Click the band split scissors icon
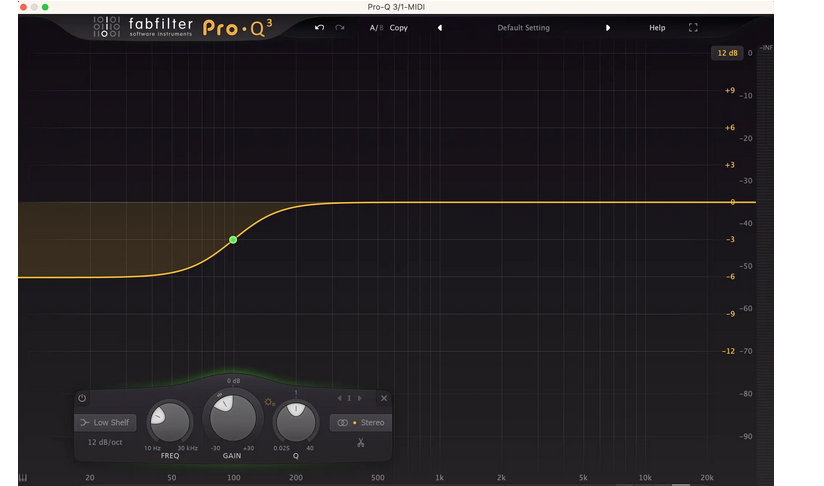824x486 pixels. coord(360,443)
